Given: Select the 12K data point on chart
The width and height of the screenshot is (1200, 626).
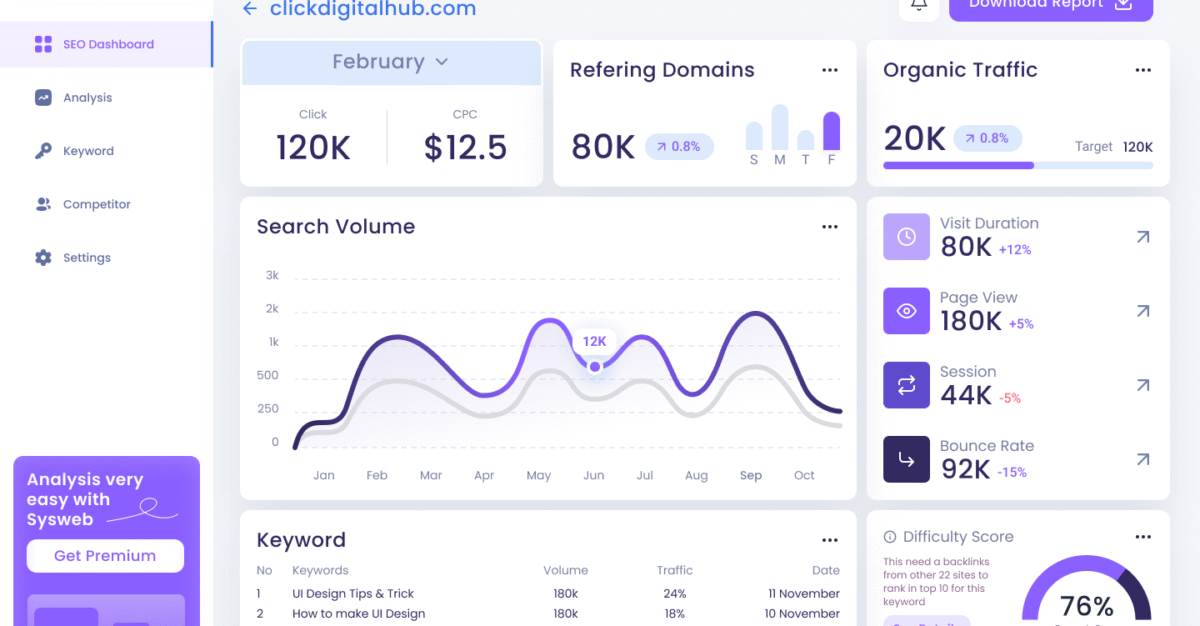Looking at the screenshot, I should (595, 367).
